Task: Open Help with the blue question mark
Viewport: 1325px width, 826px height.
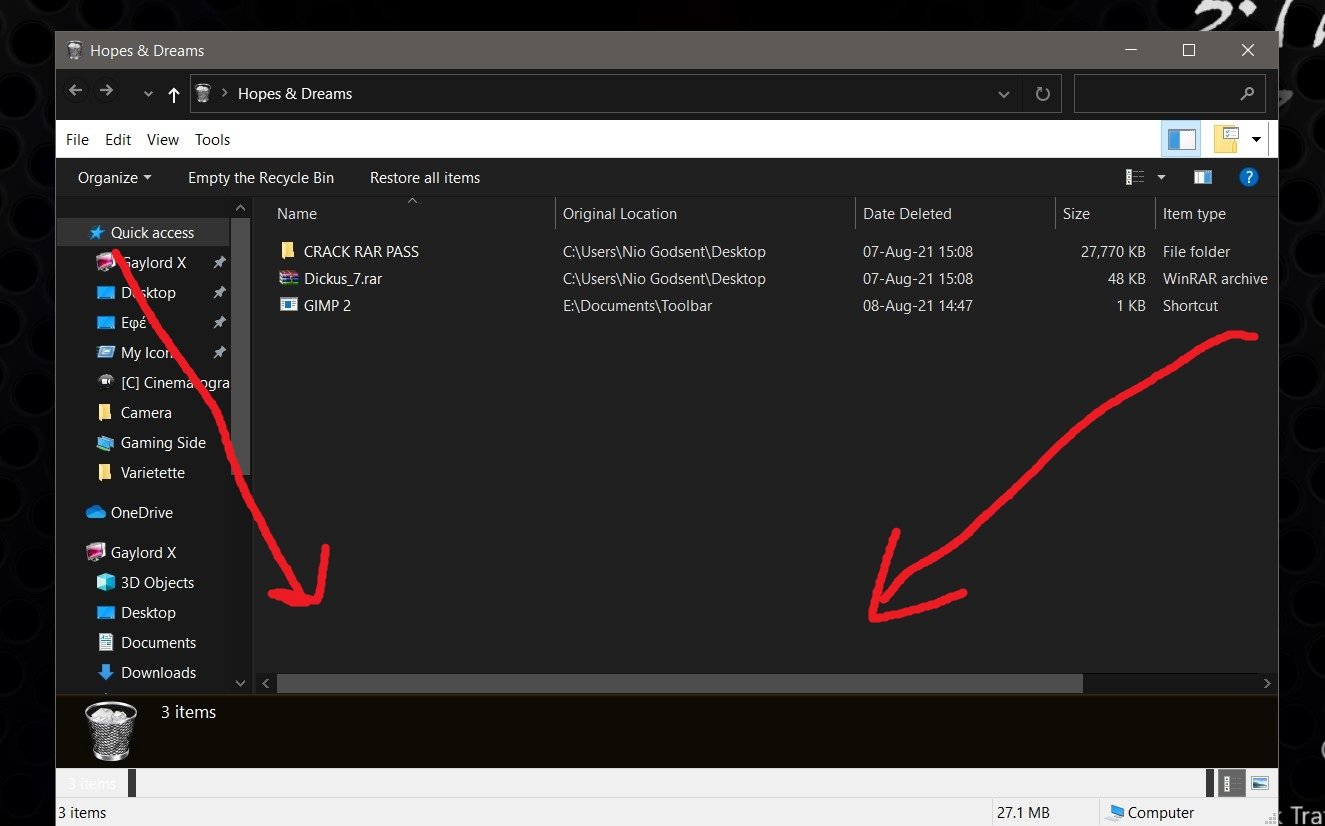Action: coord(1248,178)
